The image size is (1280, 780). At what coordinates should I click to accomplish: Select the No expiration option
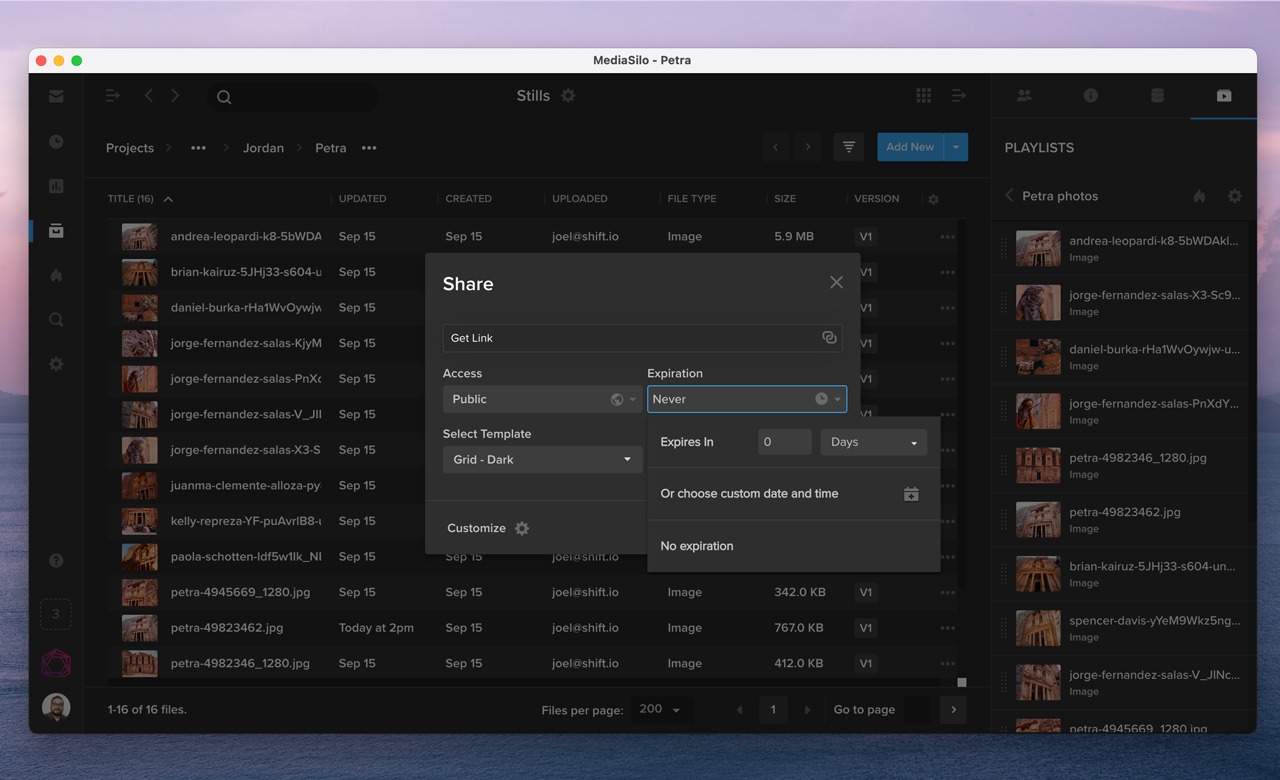pyautogui.click(x=697, y=546)
